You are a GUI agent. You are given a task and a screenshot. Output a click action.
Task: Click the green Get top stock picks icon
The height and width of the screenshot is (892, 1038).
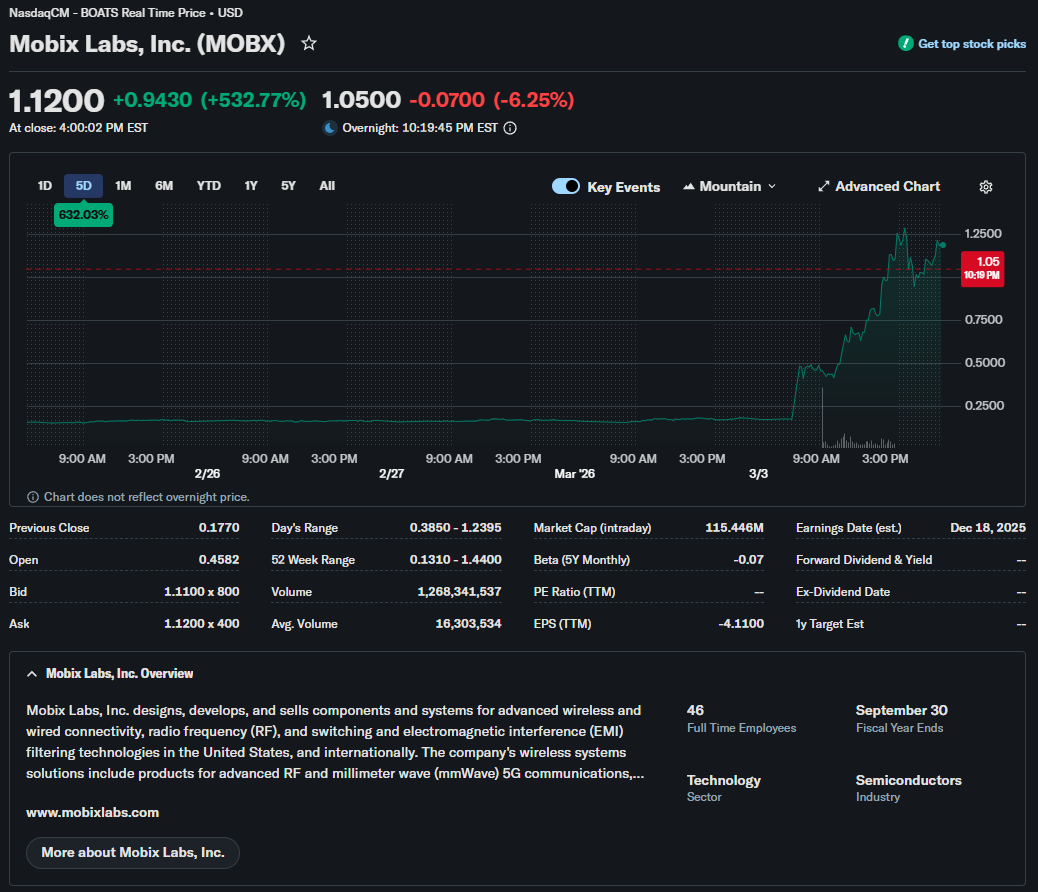[x=906, y=44]
